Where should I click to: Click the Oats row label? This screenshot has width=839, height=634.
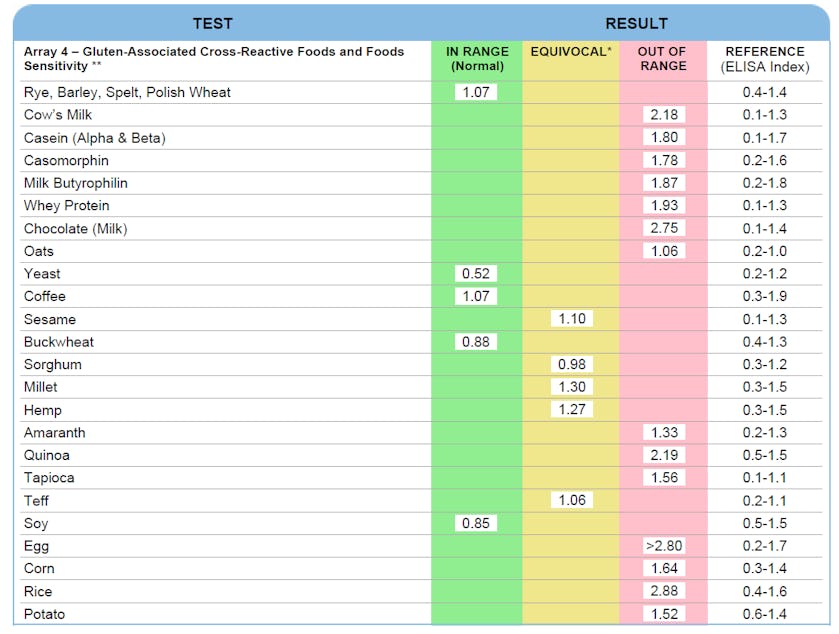39,251
